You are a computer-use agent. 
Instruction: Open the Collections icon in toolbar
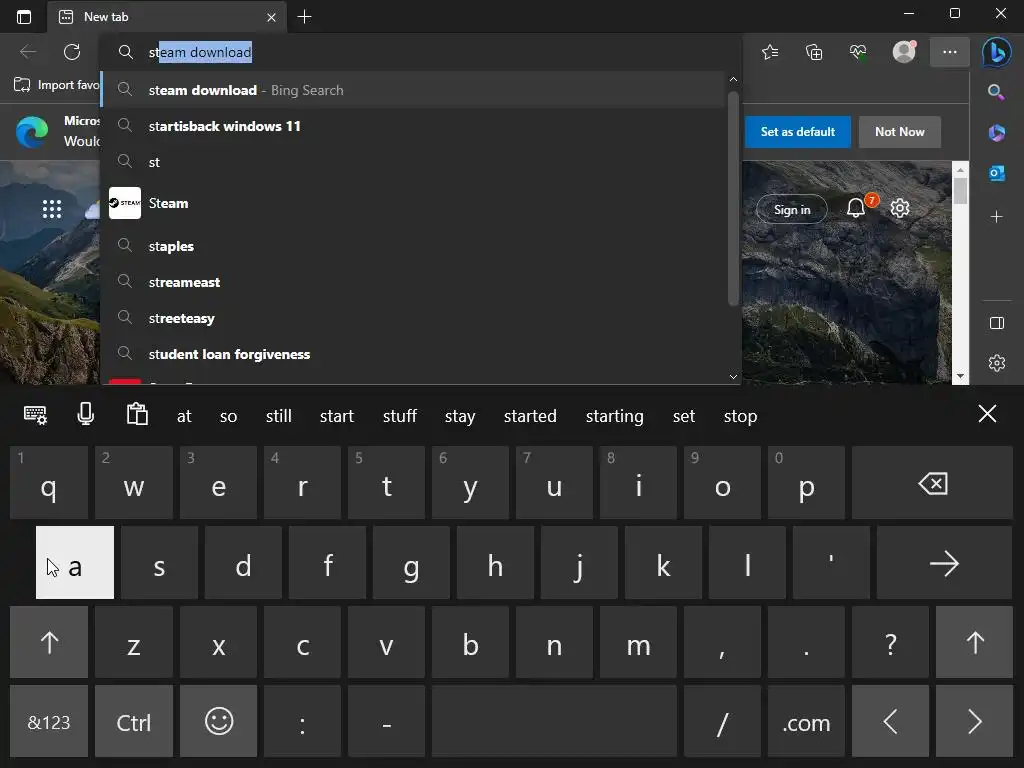coord(814,52)
